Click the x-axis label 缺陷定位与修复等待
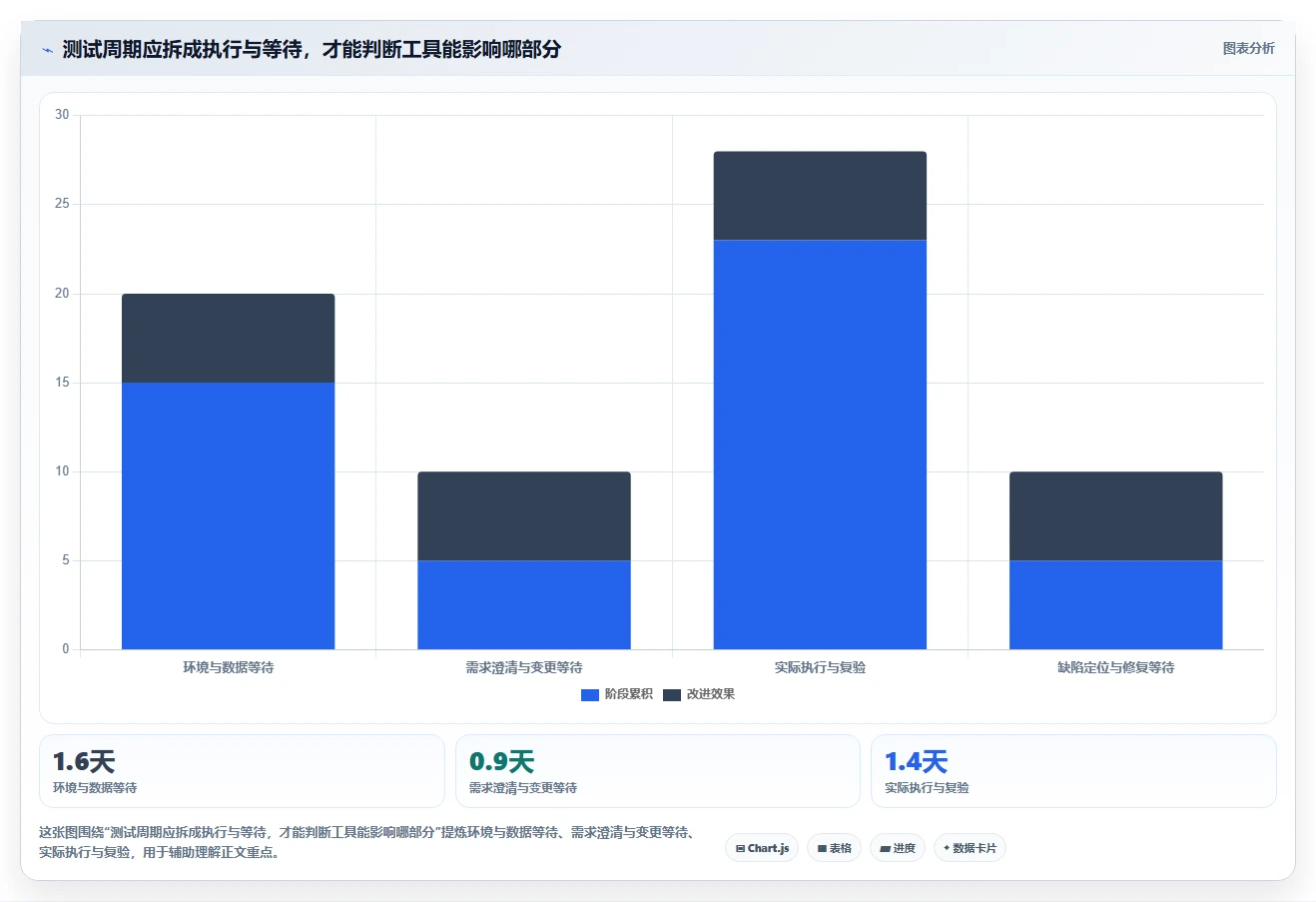This screenshot has width=1316, height=902. point(1115,667)
